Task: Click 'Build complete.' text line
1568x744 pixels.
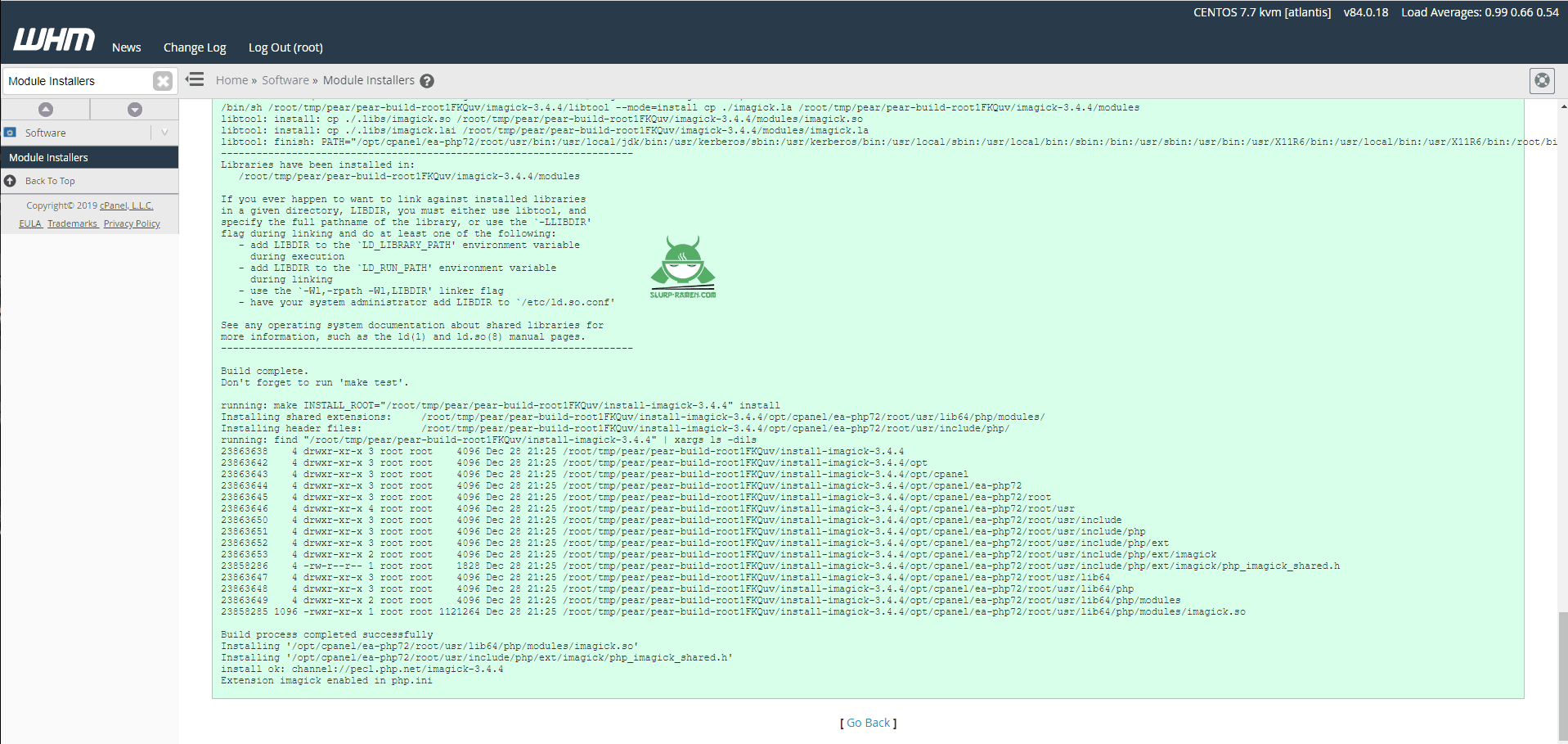Action: [x=265, y=371]
